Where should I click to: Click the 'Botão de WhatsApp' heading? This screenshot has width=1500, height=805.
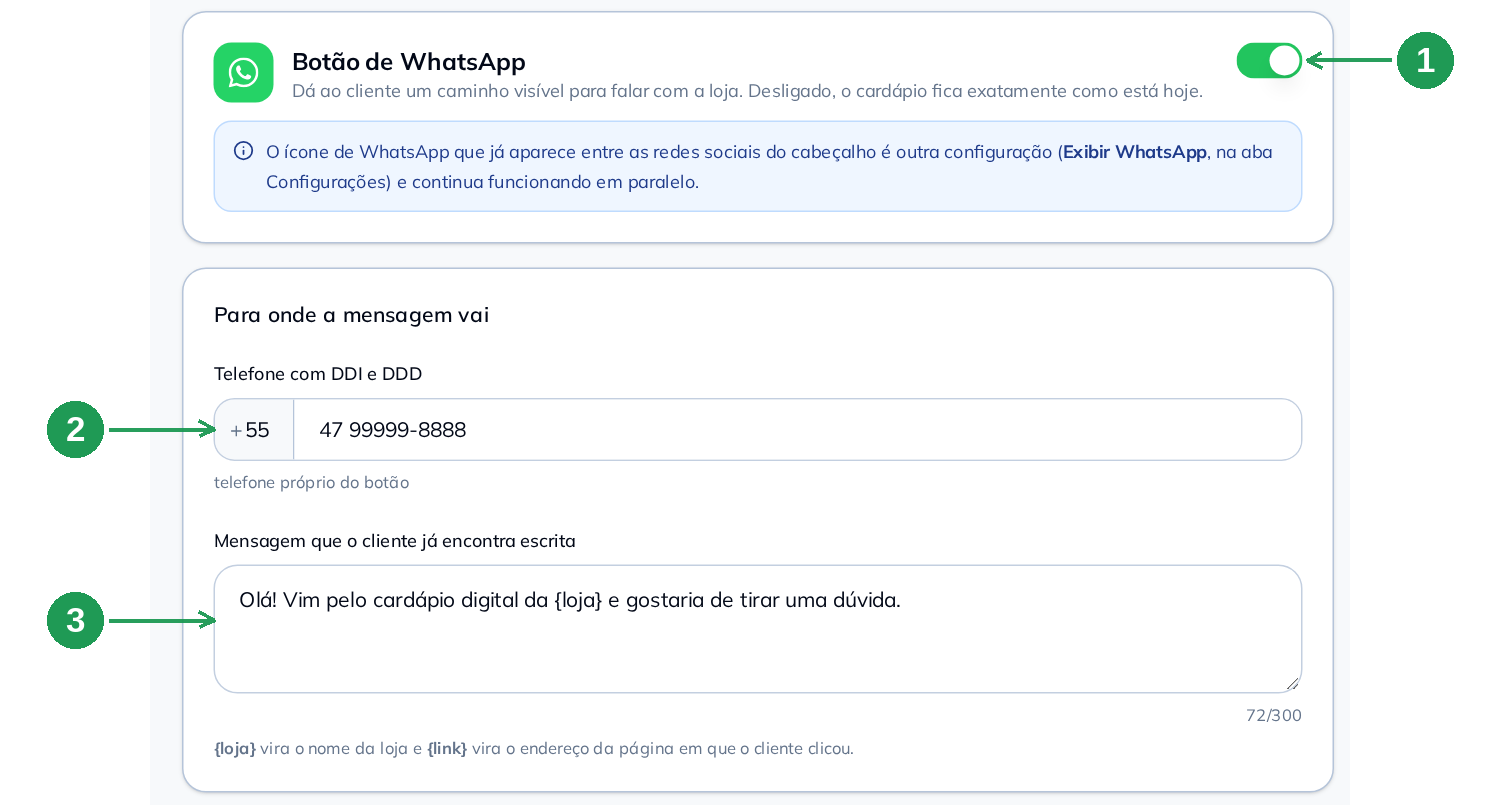pyautogui.click(x=409, y=61)
